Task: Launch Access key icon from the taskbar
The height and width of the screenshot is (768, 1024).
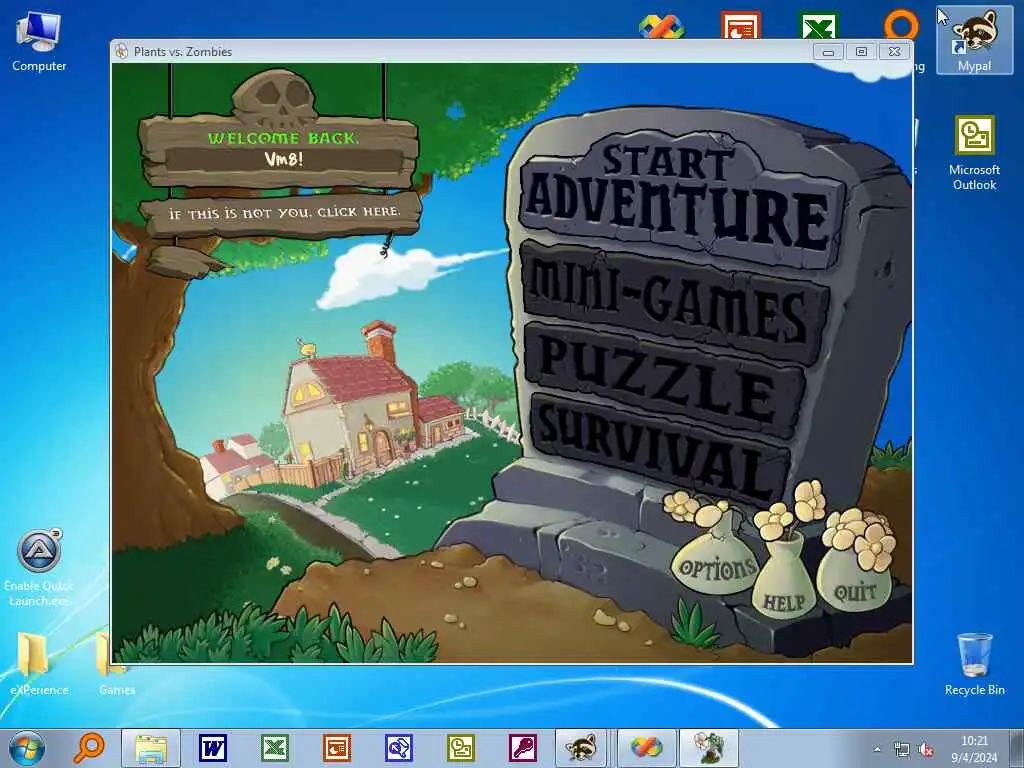Action: click(x=523, y=748)
